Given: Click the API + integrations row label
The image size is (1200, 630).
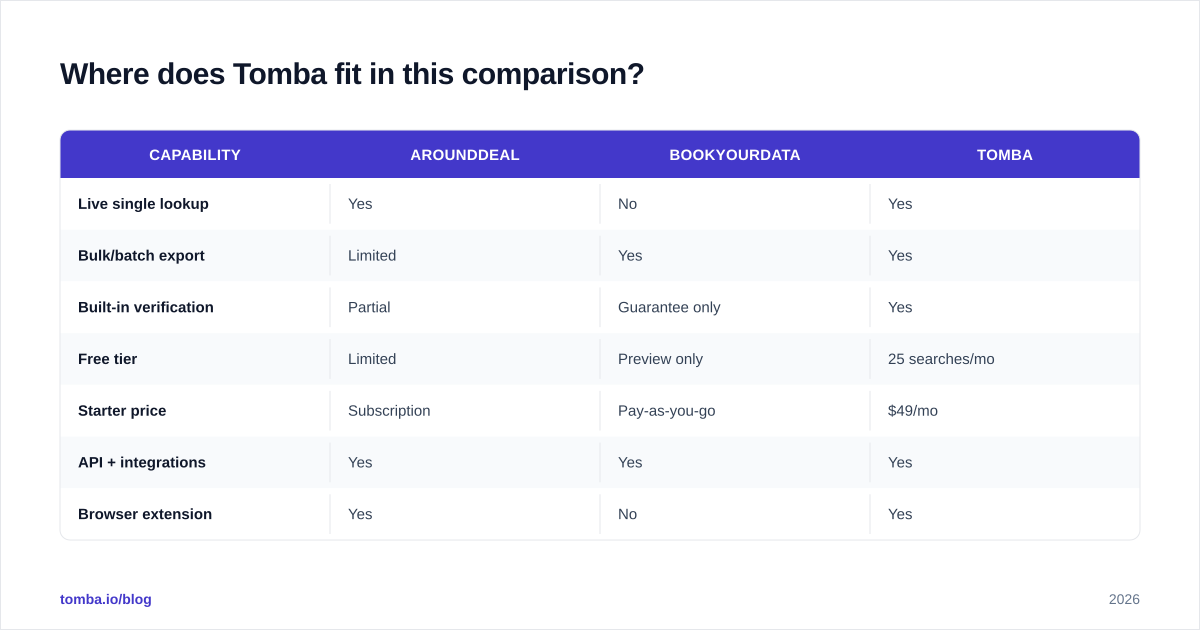Looking at the screenshot, I should 142,462.
